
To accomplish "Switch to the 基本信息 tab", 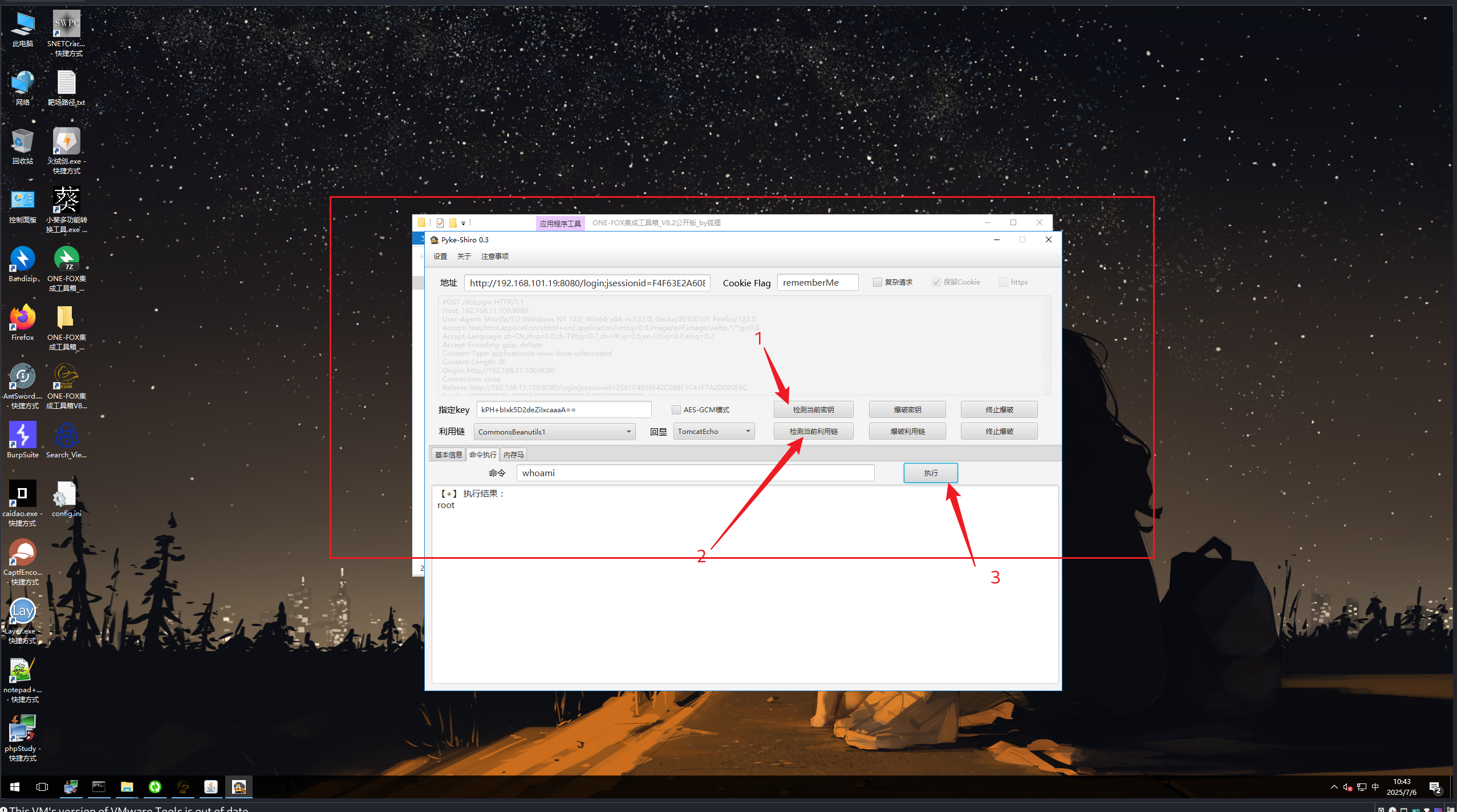I will pyautogui.click(x=448, y=454).
